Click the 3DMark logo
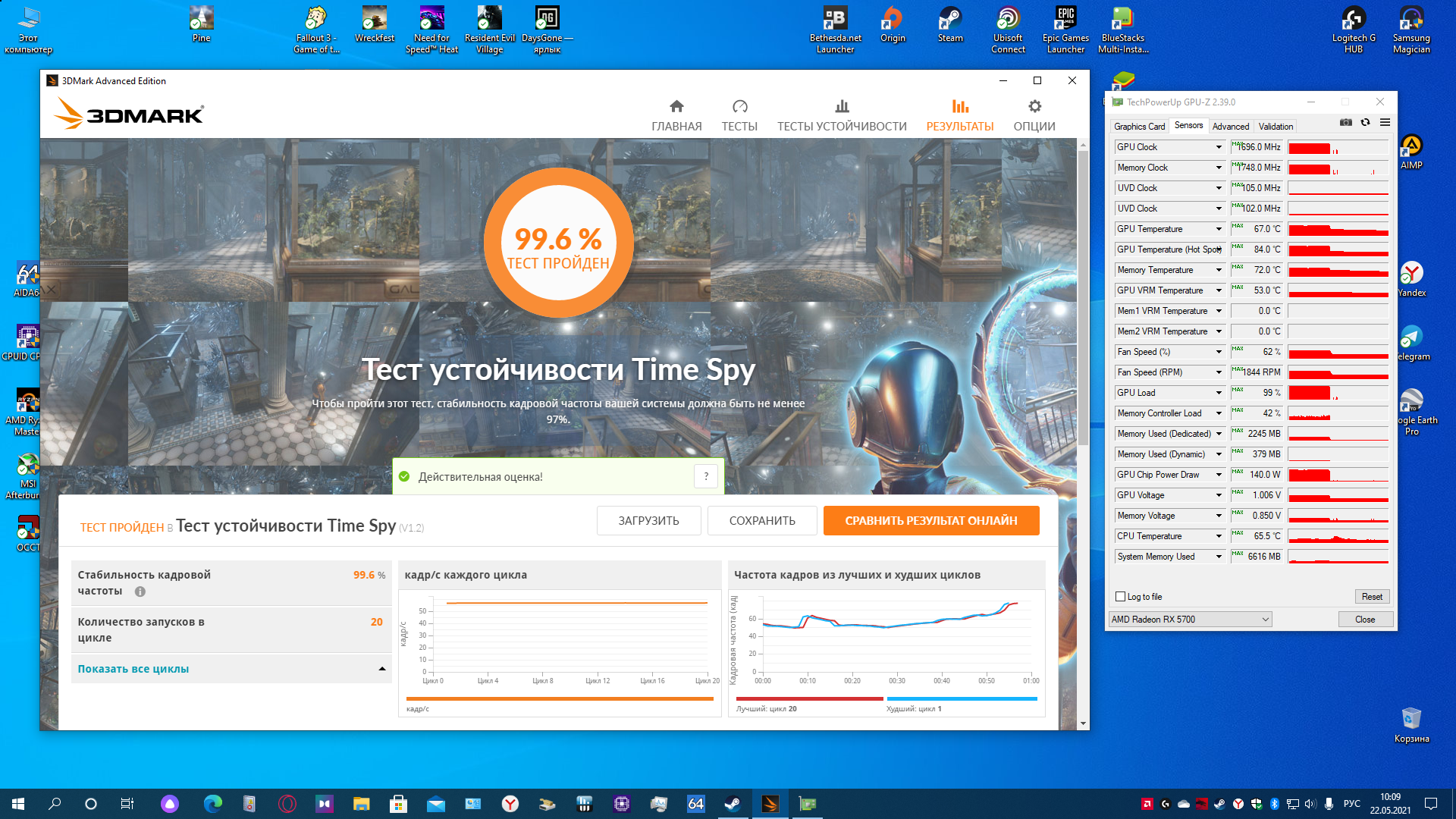Image resolution: width=1456 pixels, height=819 pixels. click(129, 115)
